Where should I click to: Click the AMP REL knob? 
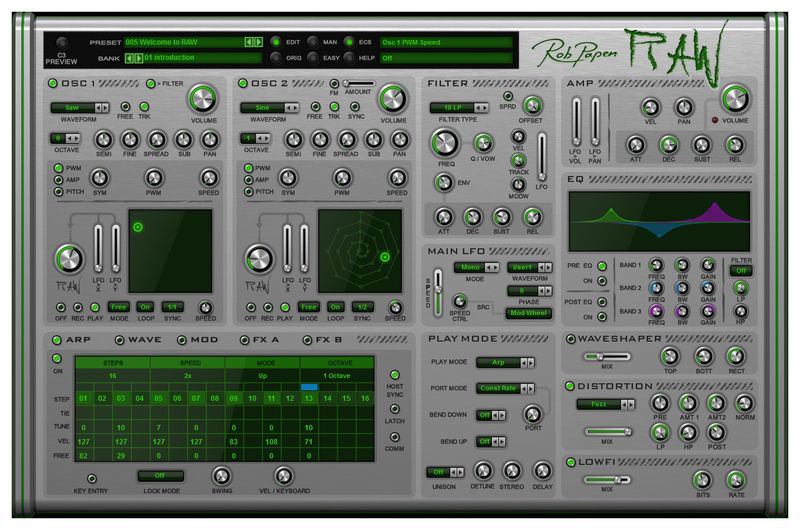735,145
